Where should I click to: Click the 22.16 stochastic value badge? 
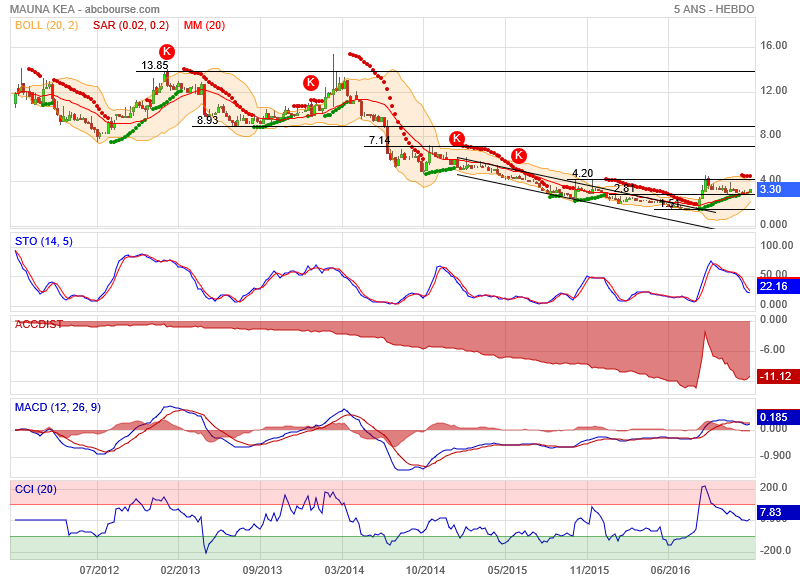click(778, 286)
